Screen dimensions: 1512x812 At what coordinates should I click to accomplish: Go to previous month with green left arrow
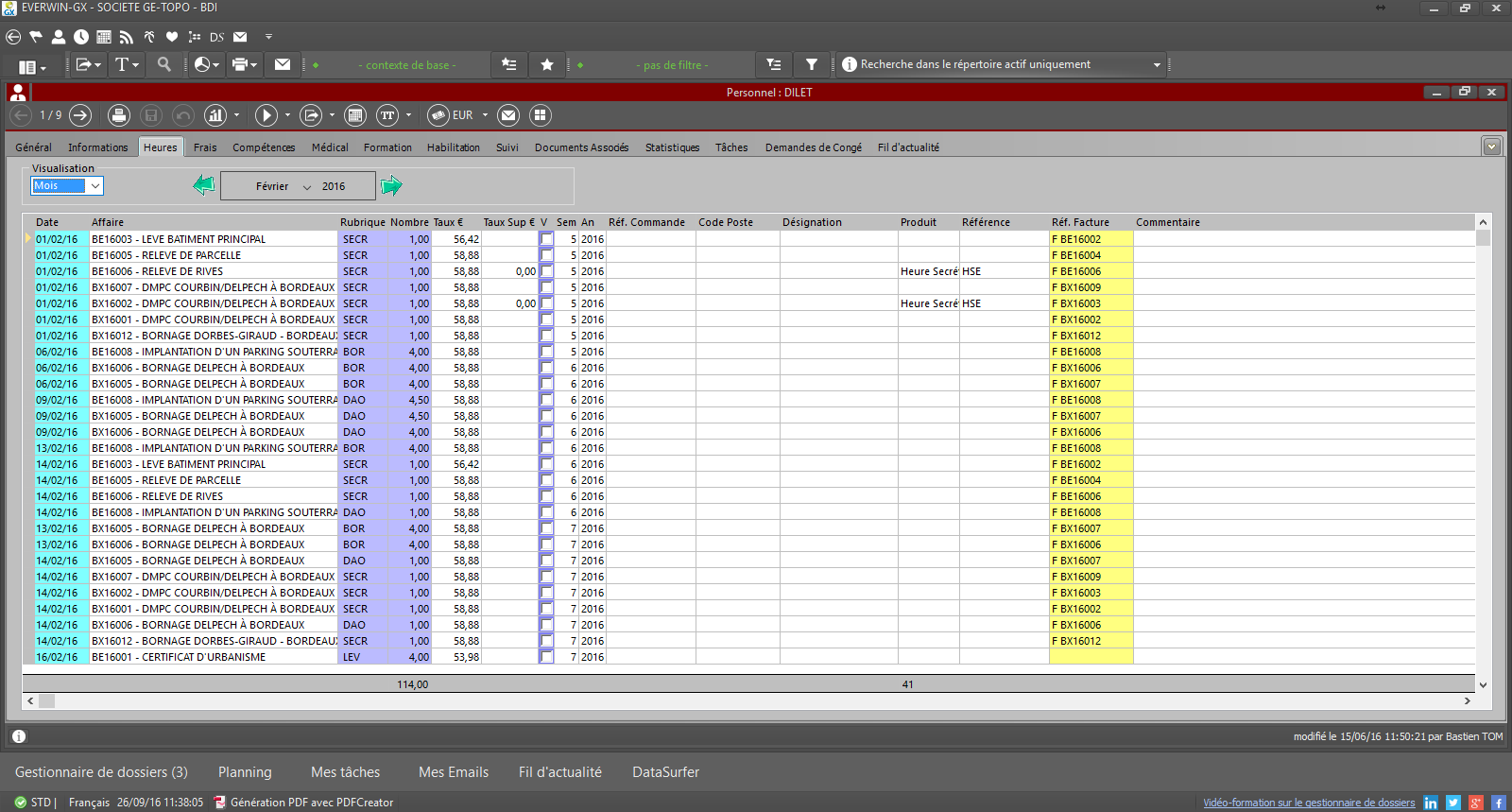pos(204,185)
